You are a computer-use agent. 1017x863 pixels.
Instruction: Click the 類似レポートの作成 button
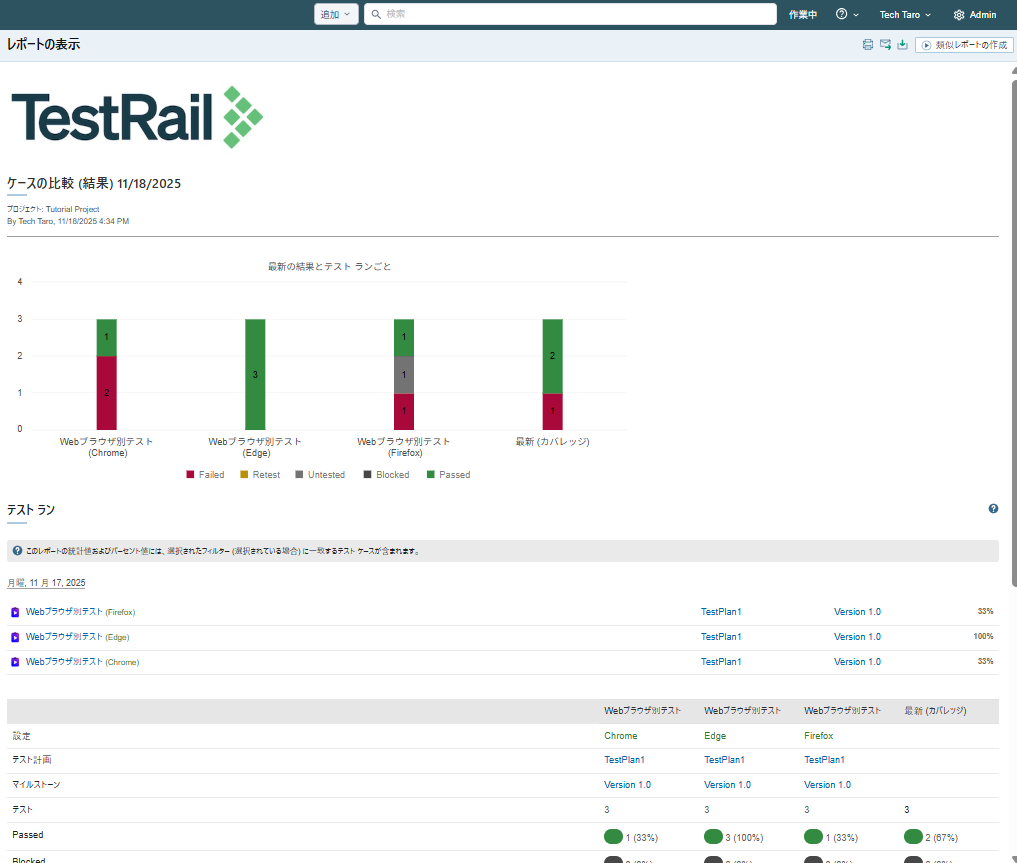[964, 45]
